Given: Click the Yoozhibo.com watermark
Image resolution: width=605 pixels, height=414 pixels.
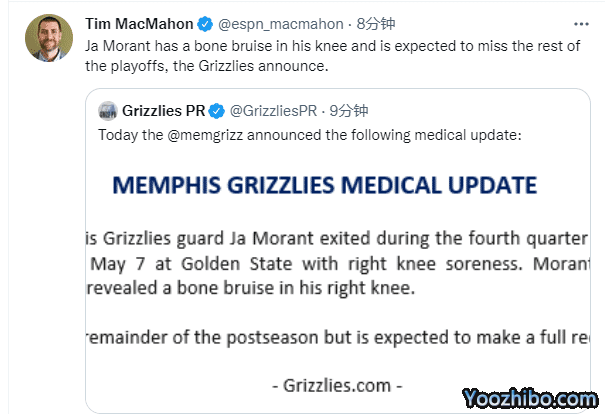Looking at the screenshot, I should pyautogui.click(x=530, y=398).
